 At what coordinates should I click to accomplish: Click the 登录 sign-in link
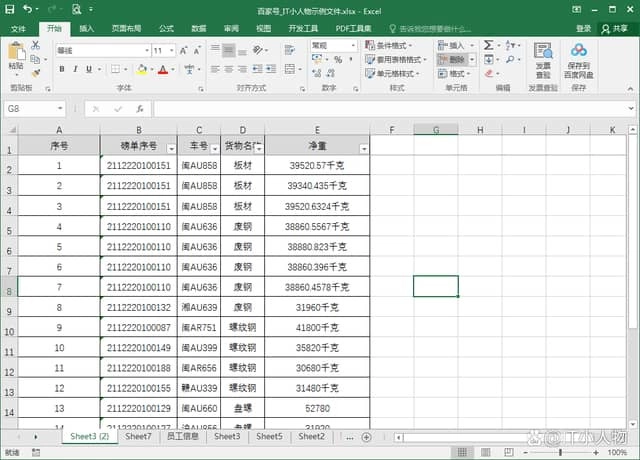pyautogui.click(x=586, y=29)
